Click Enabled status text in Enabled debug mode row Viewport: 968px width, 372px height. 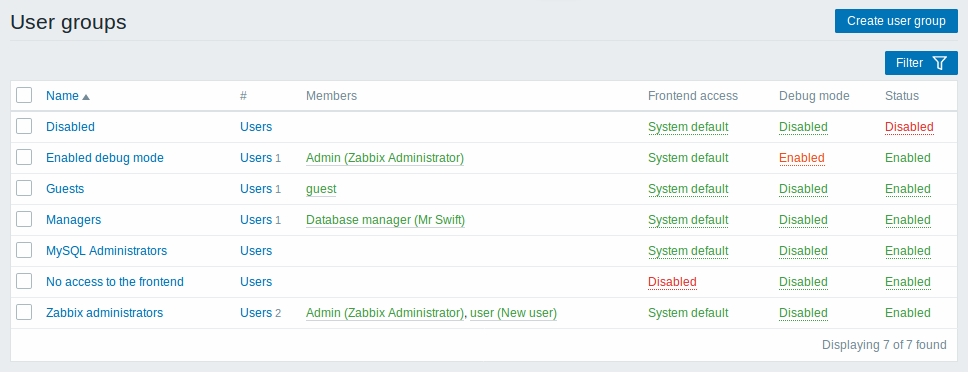pyautogui.click(x=908, y=157)
